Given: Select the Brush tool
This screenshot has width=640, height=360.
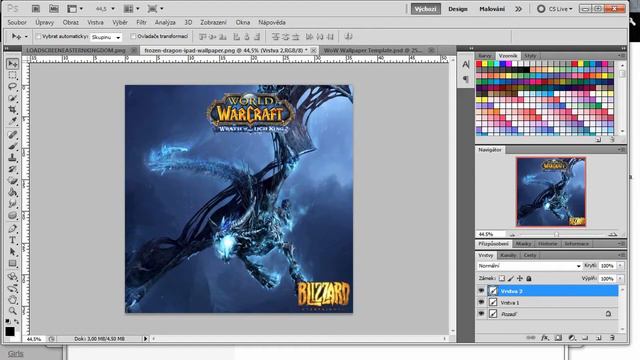Looking at the screenshot, I should pyautogui.click(x=13, y=146).
